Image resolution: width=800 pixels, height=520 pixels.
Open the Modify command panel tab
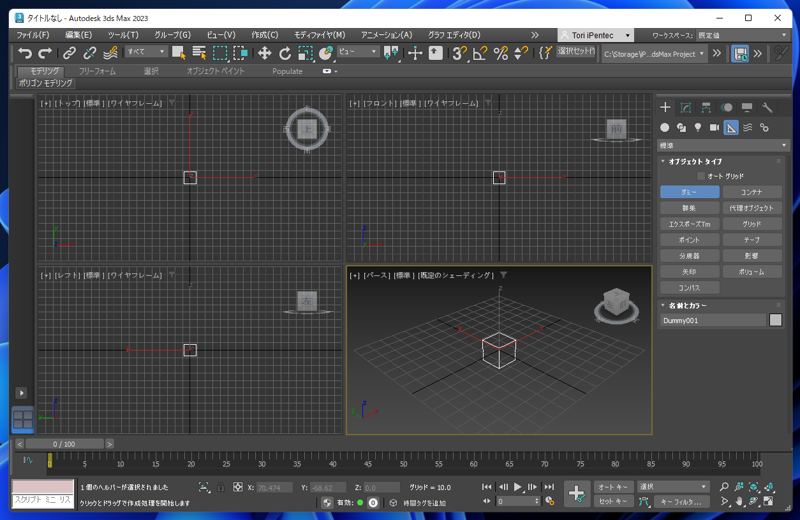[686, 108]
